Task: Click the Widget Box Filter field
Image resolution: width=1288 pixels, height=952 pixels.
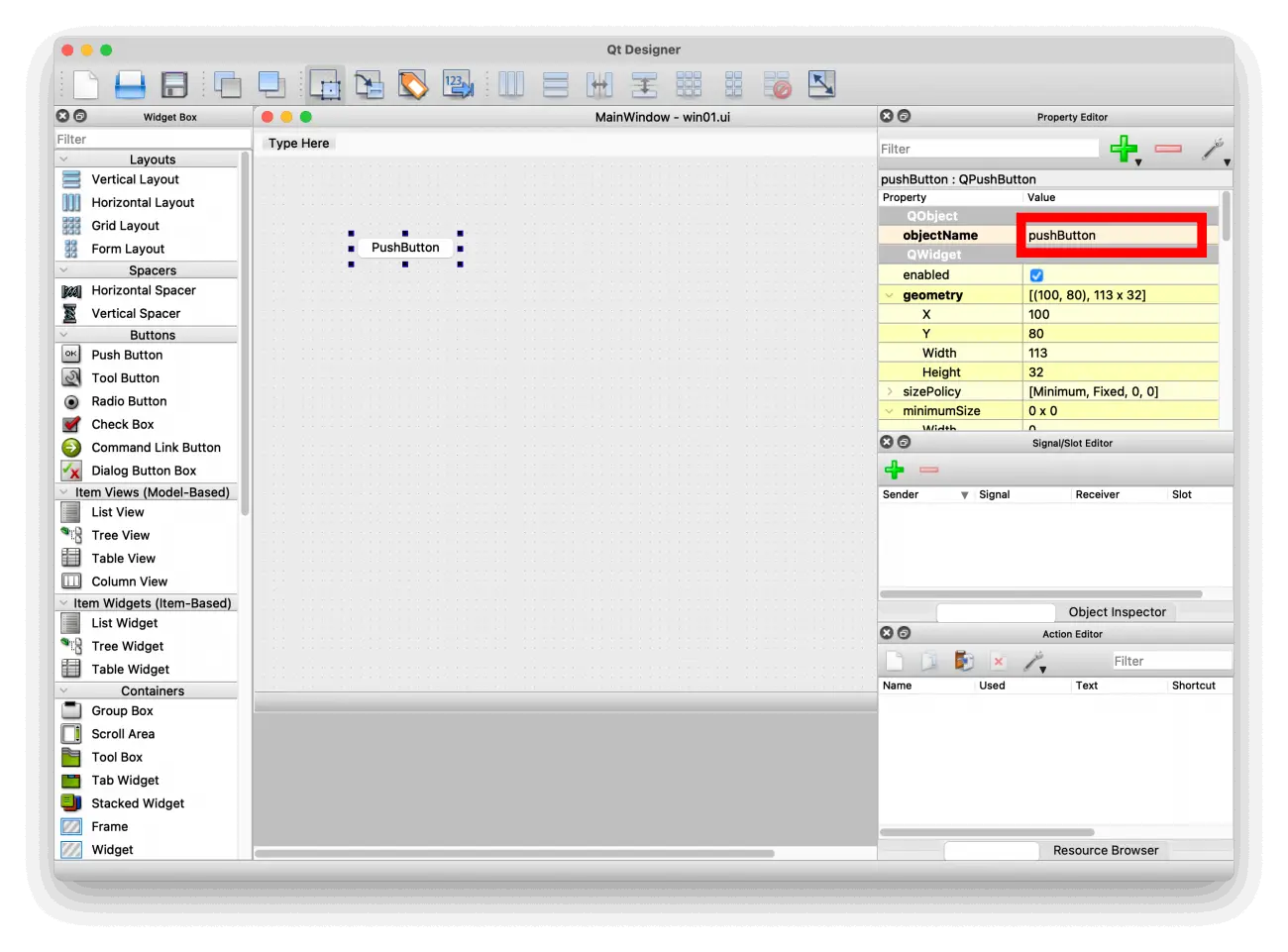Action: (153, 140)
